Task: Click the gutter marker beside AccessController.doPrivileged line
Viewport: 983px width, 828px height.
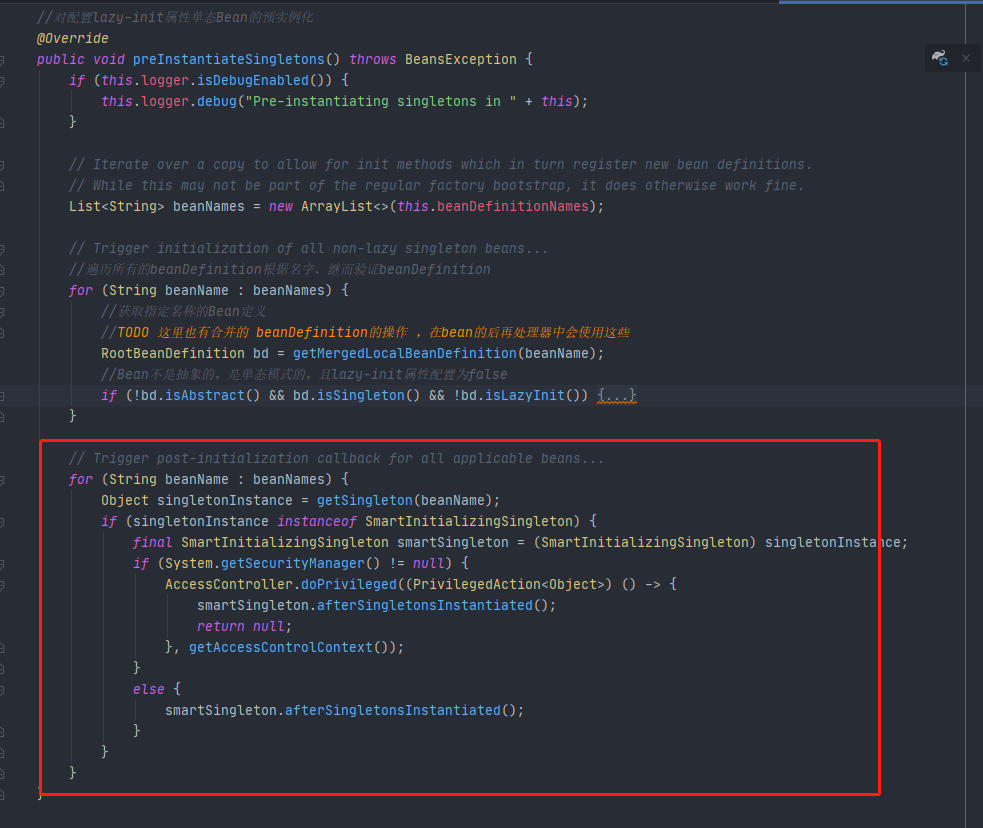Action: [x=3, y=584]
